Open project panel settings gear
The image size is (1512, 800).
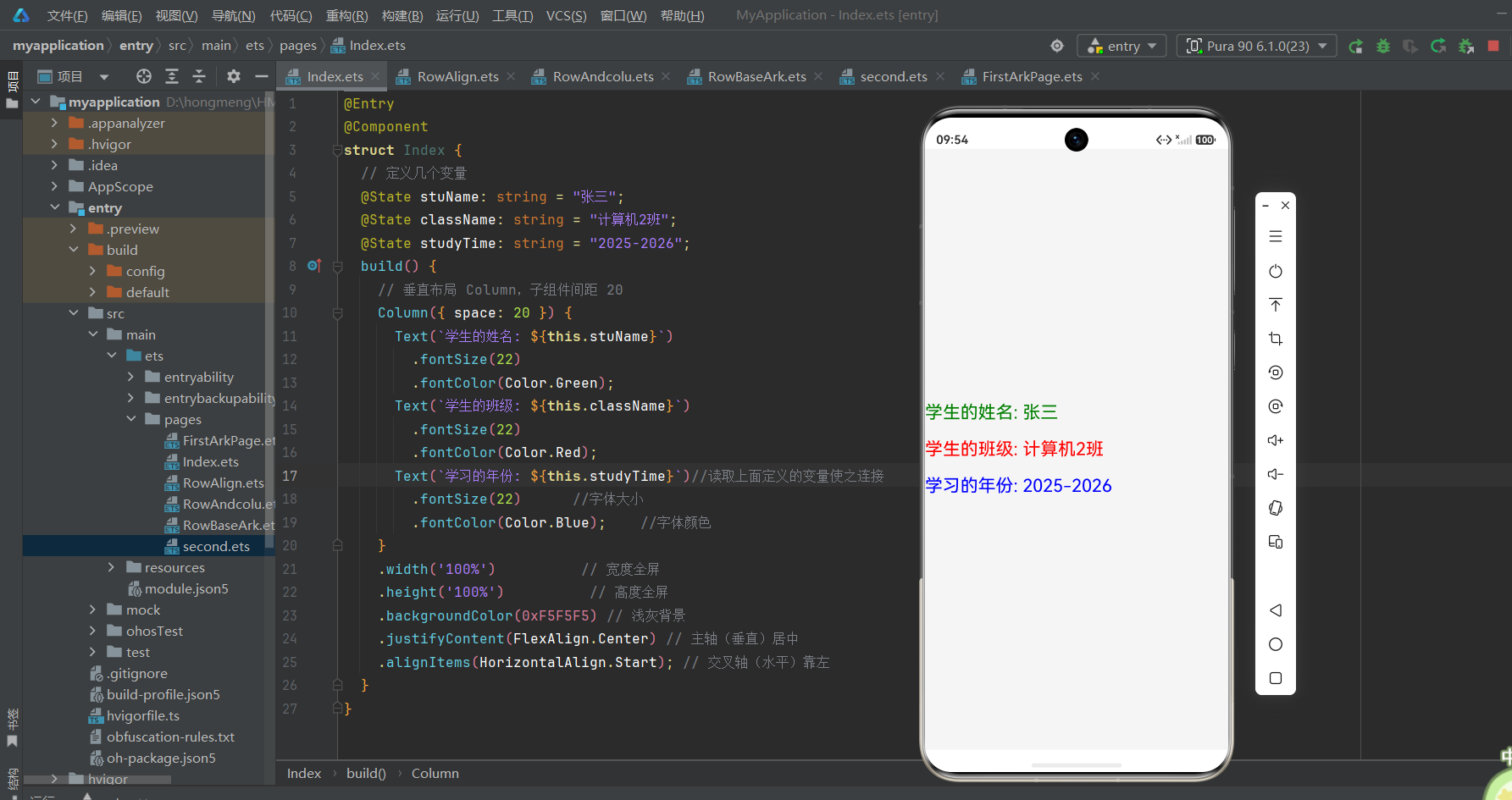coord(234,76)
